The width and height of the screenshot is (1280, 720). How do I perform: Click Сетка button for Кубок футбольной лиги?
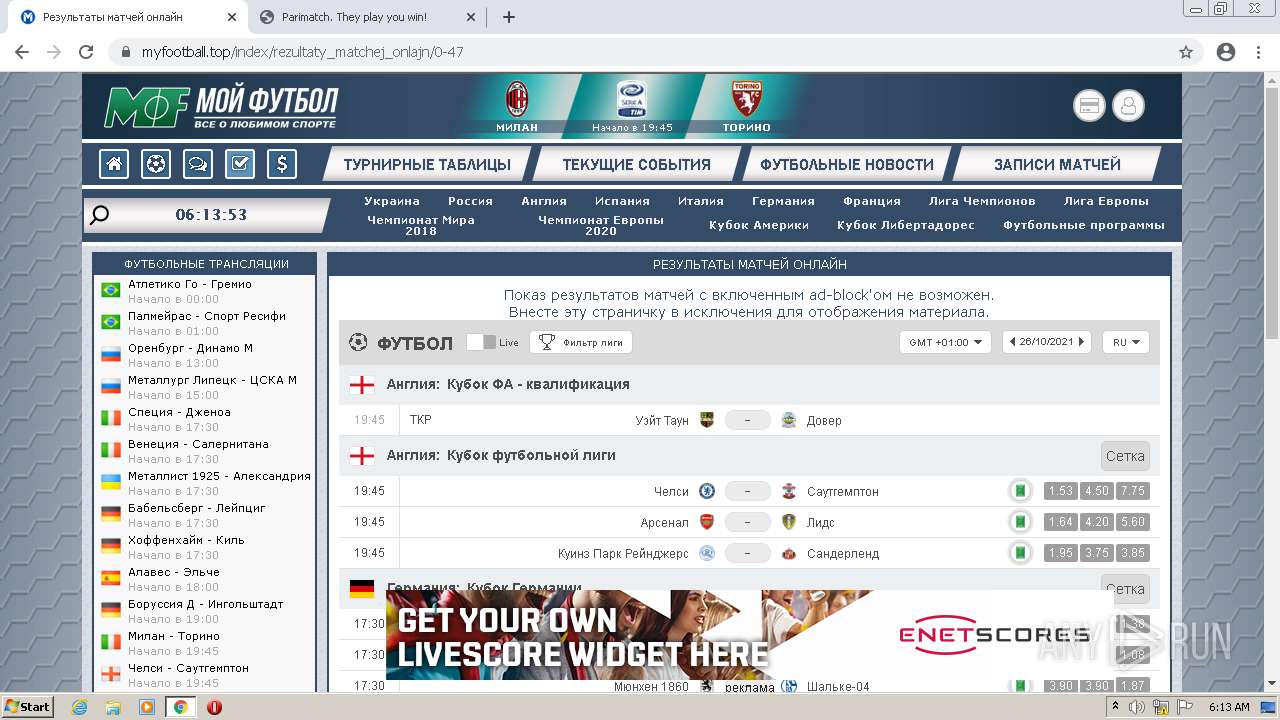coord(1125,456)
